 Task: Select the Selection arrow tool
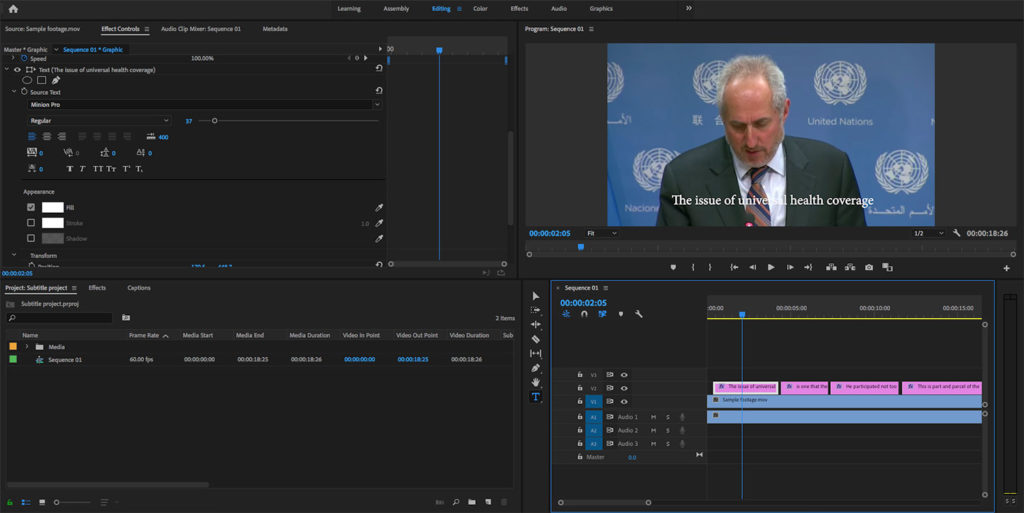pos(536,296)
